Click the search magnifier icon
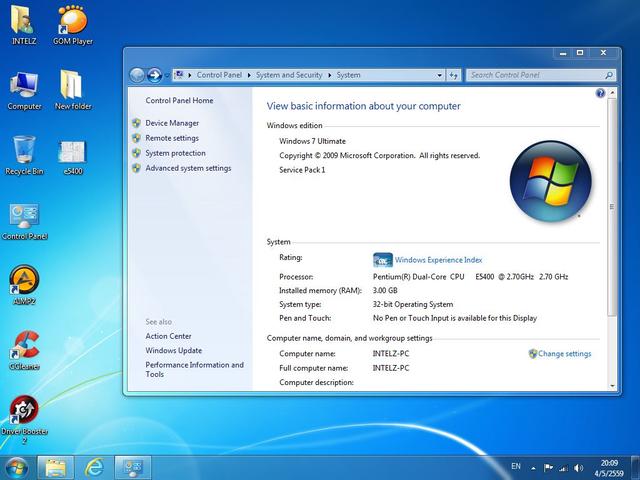 click(608, 75)
